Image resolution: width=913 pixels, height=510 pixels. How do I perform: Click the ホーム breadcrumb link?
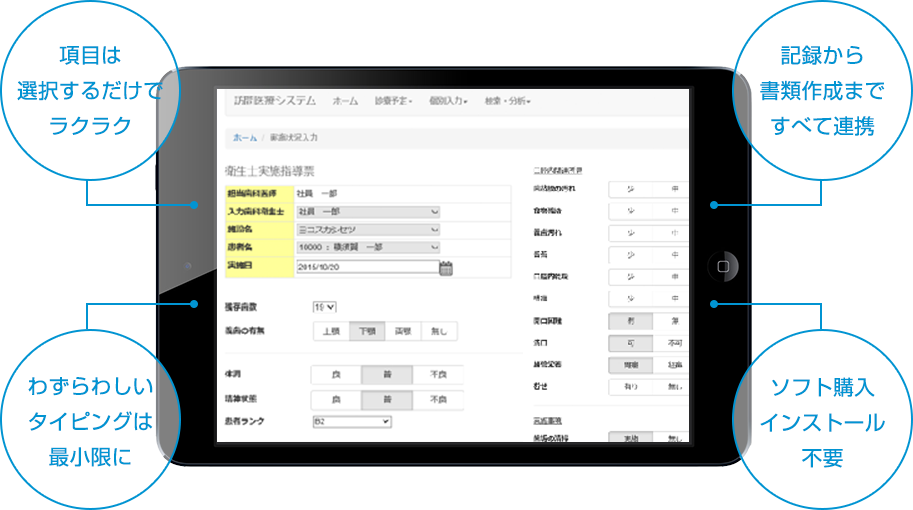245,137
